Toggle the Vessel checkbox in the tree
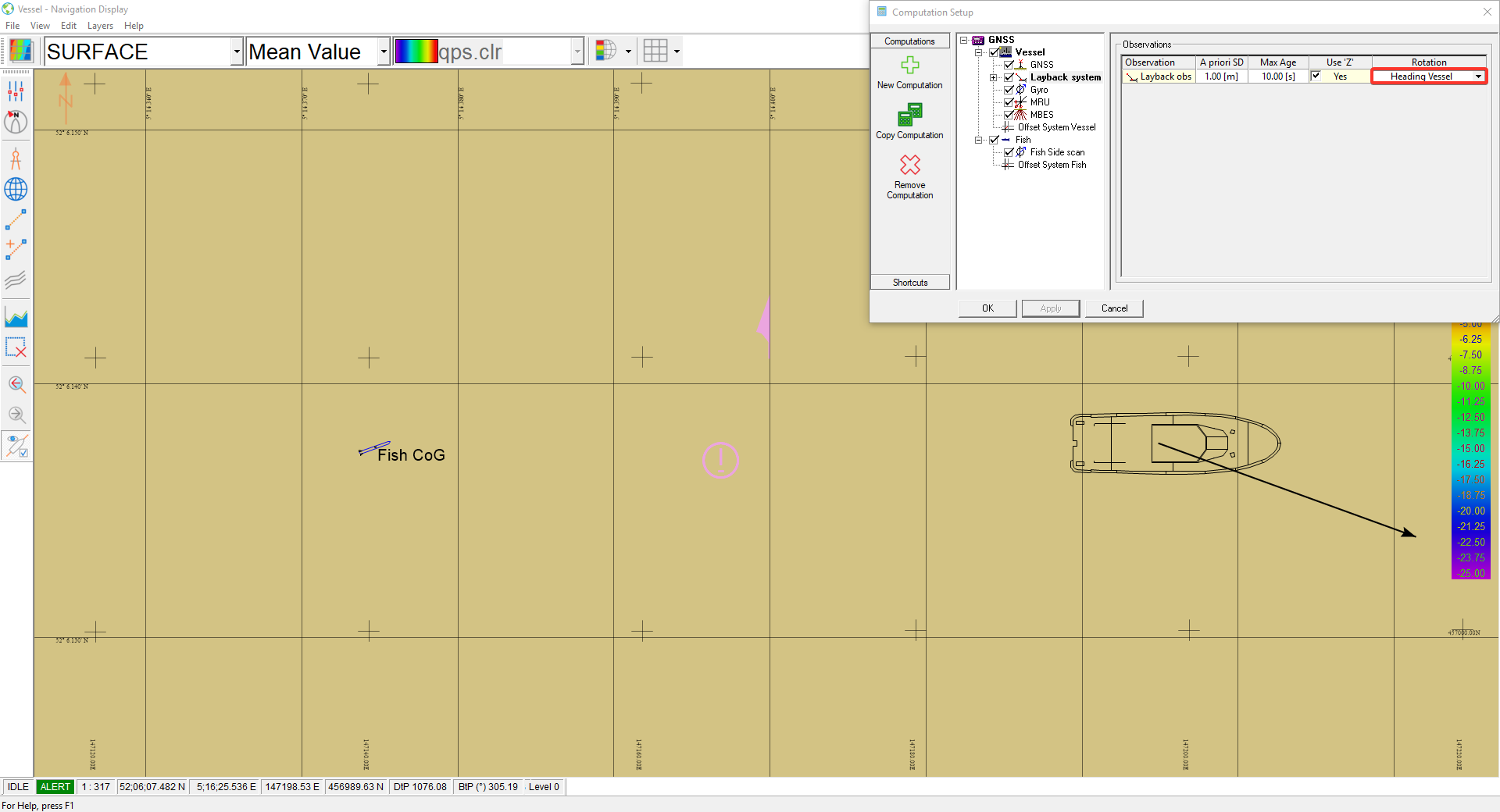1500x812 pixels. point(994,52)
